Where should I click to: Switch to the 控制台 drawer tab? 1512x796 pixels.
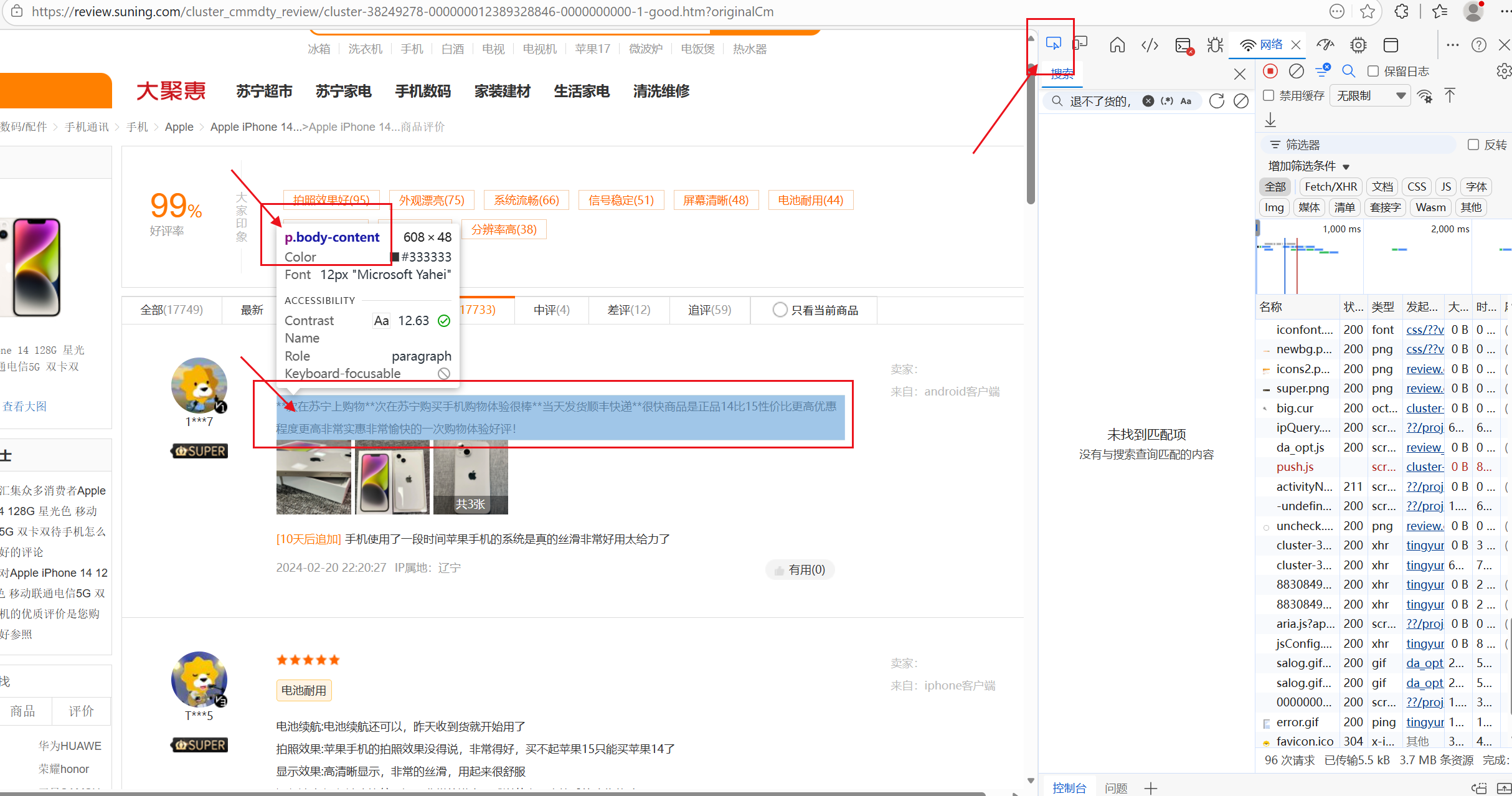1069,788
